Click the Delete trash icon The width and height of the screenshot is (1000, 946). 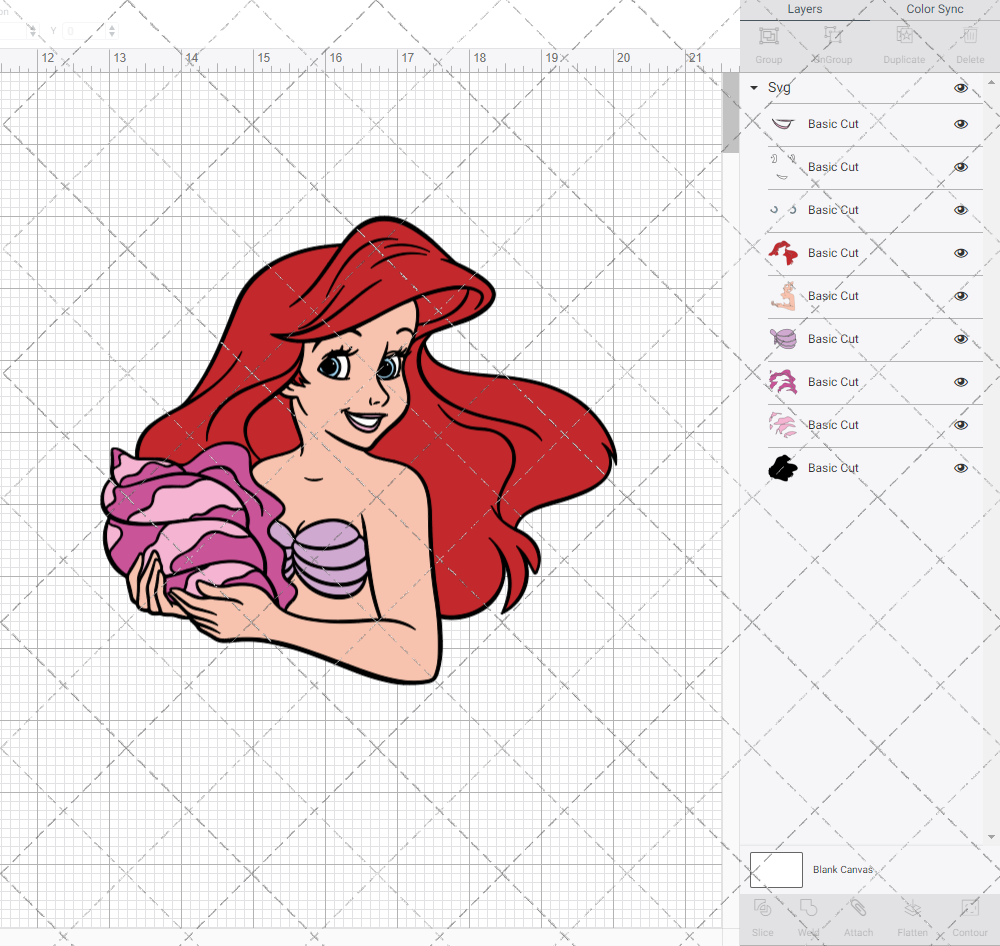click(970, 36)
